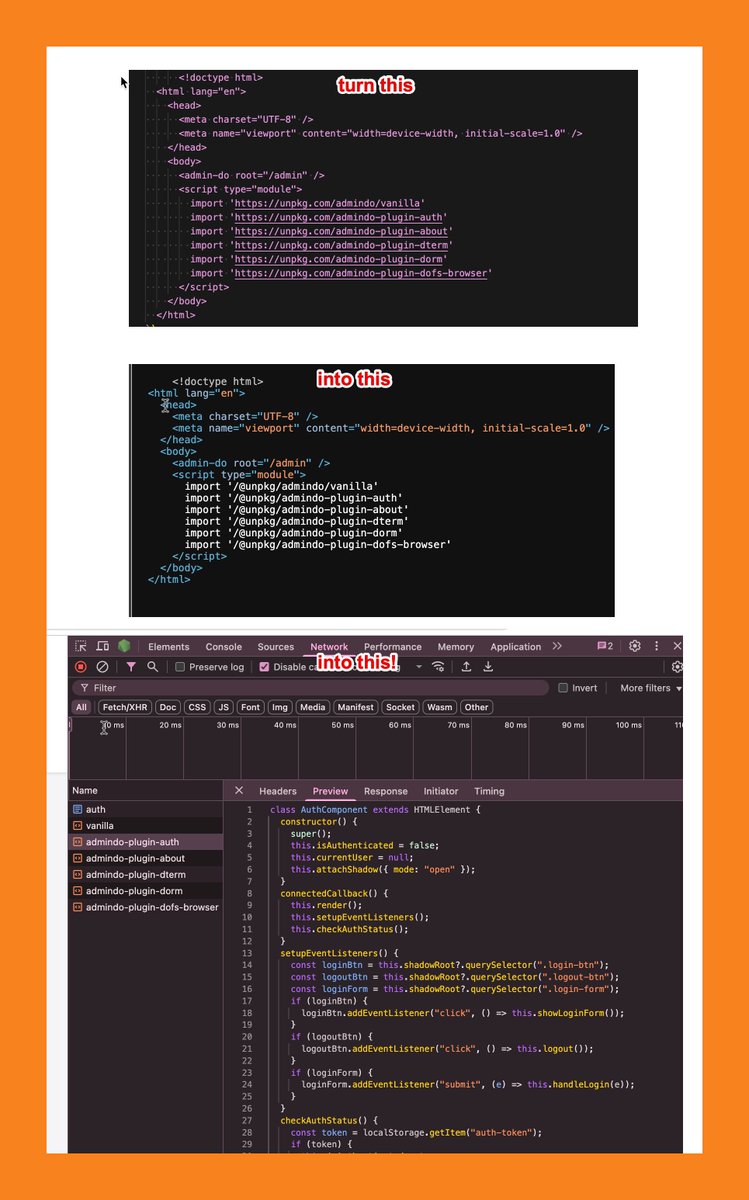Viewport: 749px width, 1200px height.
Task: Switch to the Sources tab
Action: point(276,647)
